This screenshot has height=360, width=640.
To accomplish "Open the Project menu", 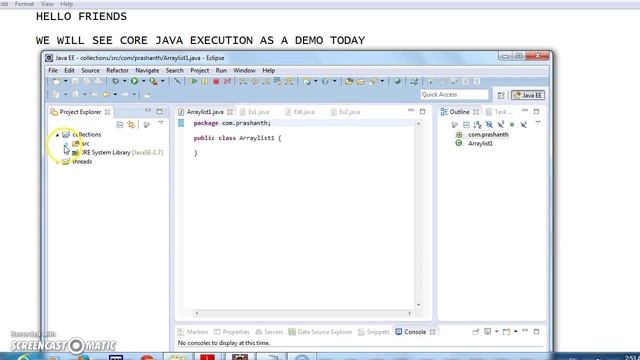I will (x=200, y=70).
